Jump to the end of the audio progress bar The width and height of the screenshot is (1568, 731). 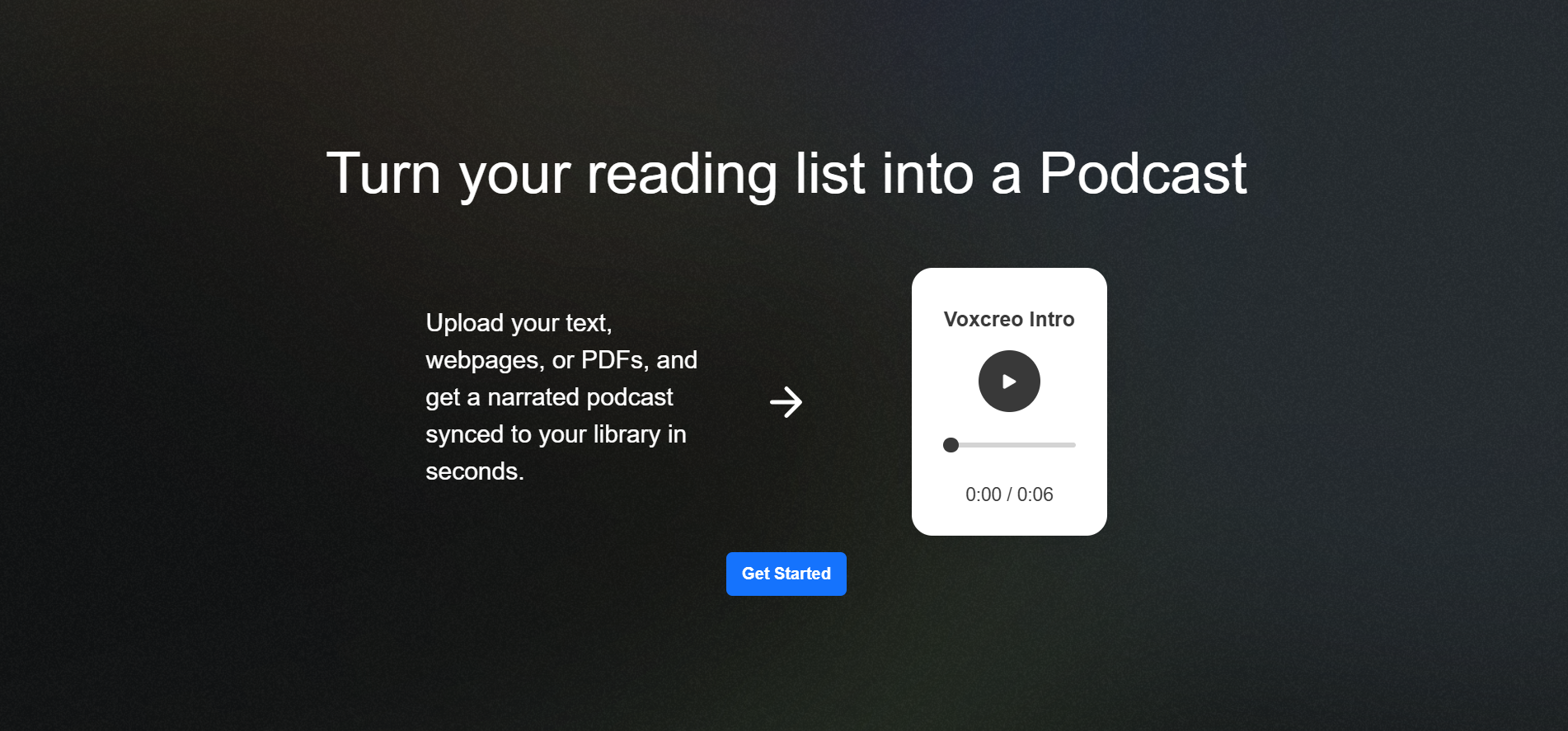(1073, 445)
